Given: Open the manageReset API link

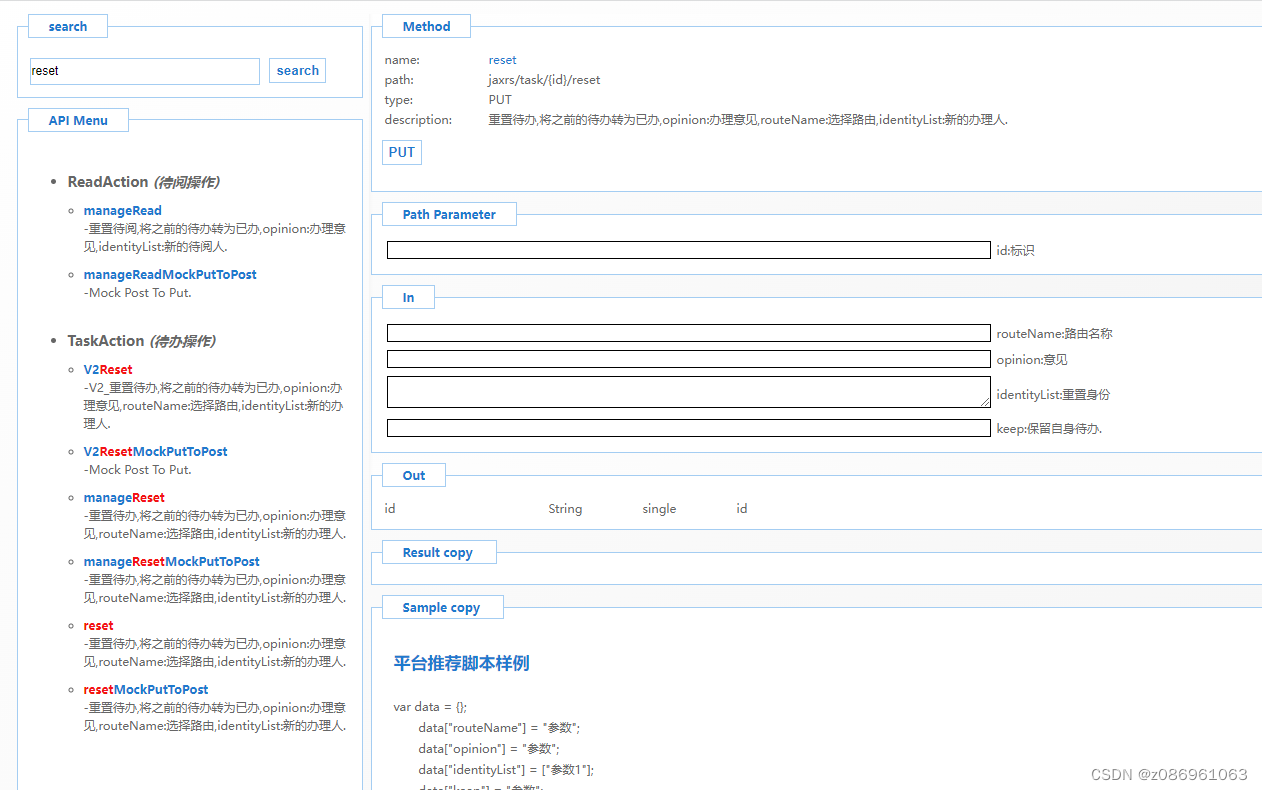Looking at the screenshot, I should click(x=124, y=497).
